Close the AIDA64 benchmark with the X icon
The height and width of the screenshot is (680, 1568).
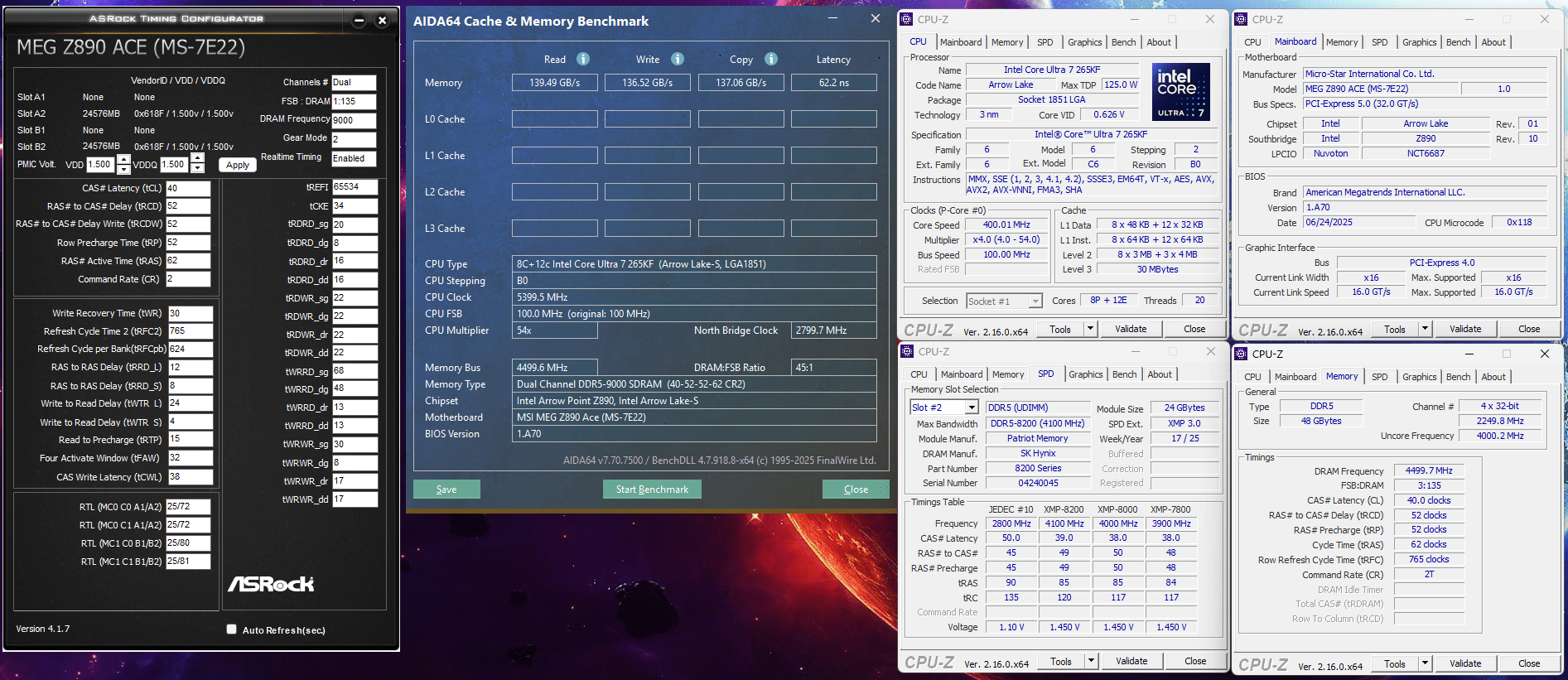(875, 19)
